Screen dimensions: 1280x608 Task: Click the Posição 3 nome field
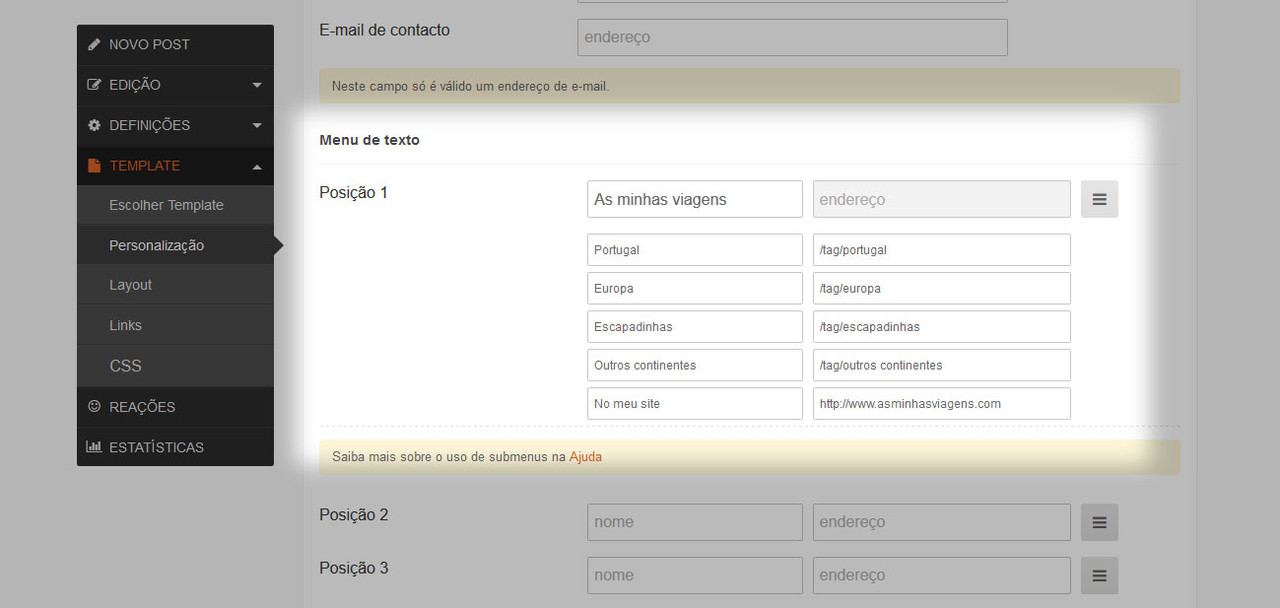pyautogui.click(x=695, y=575)
